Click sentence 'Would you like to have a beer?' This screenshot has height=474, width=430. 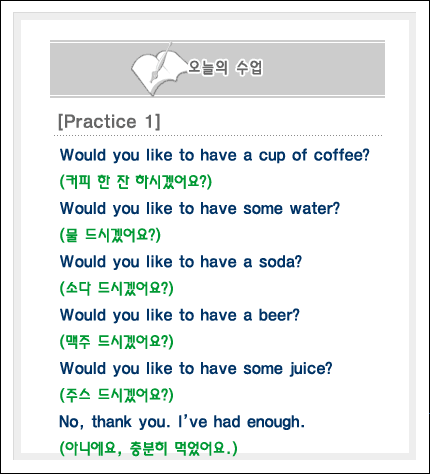180,315
